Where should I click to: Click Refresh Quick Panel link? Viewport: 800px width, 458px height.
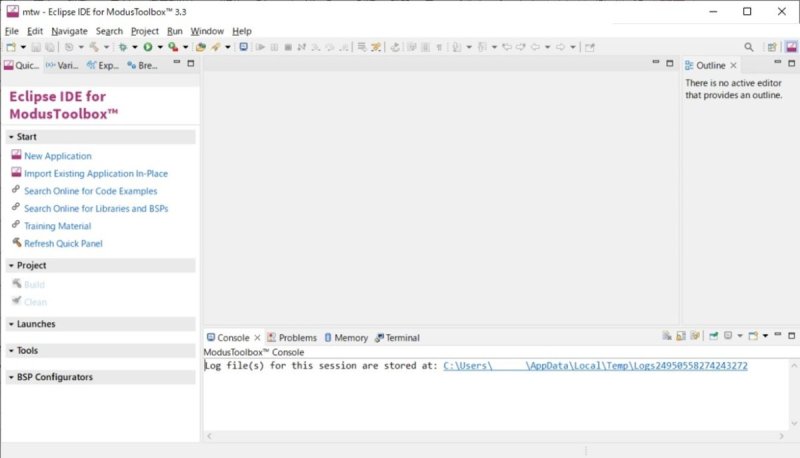click(63, 244)
